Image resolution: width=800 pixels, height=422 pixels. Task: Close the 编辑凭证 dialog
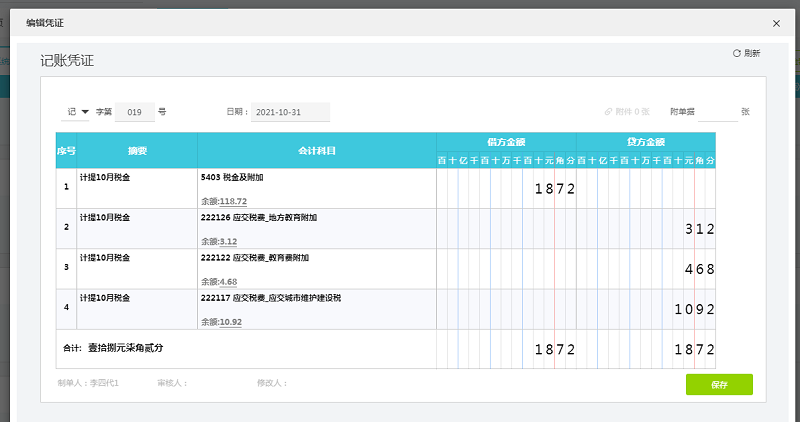[776, 23]
